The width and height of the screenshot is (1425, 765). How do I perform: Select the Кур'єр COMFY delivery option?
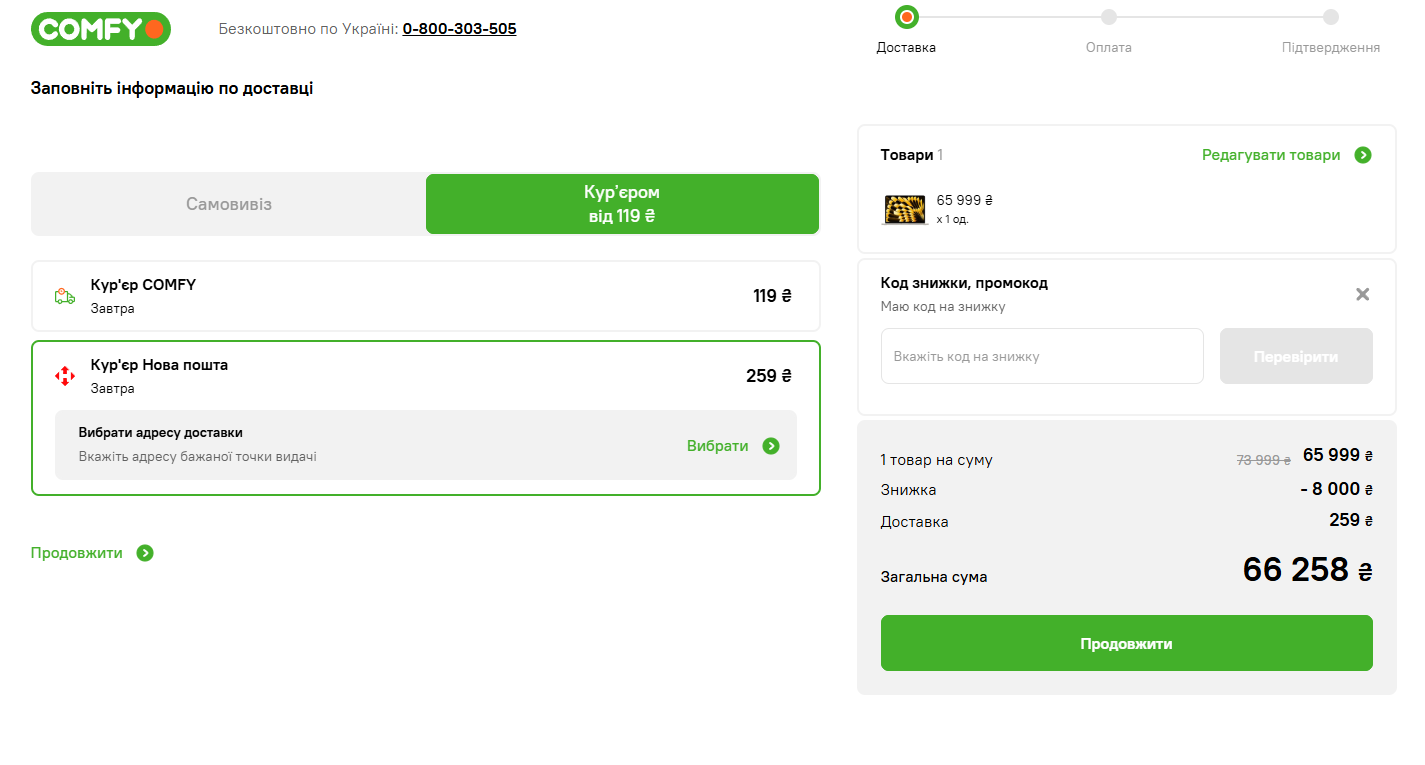click(x=425, y=296)
